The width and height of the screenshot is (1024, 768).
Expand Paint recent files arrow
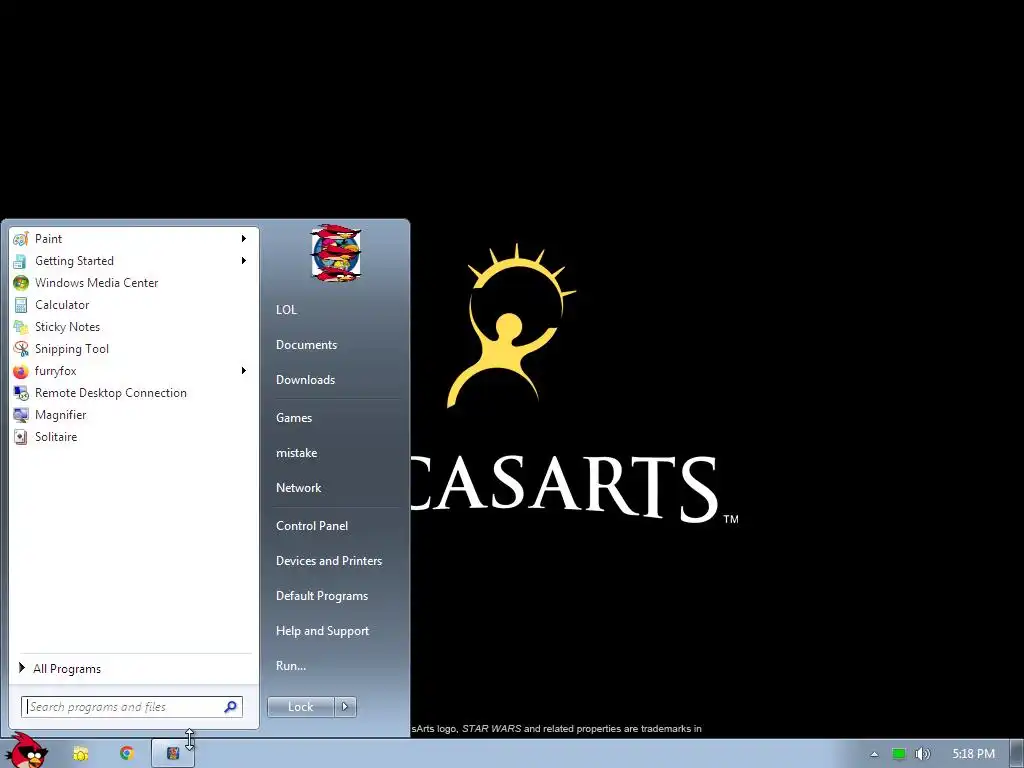coord(244,239)
